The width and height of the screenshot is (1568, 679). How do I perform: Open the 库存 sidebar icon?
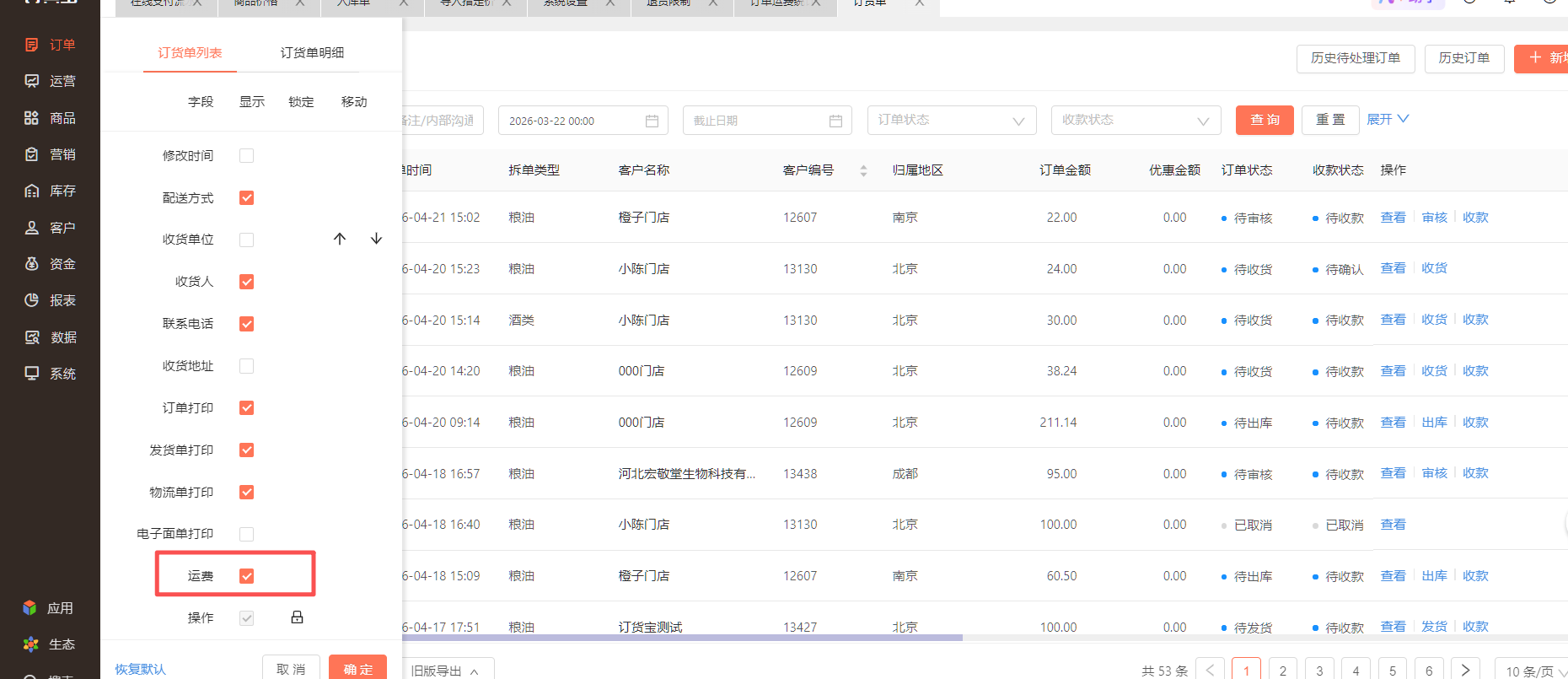[x=32, y=191]
